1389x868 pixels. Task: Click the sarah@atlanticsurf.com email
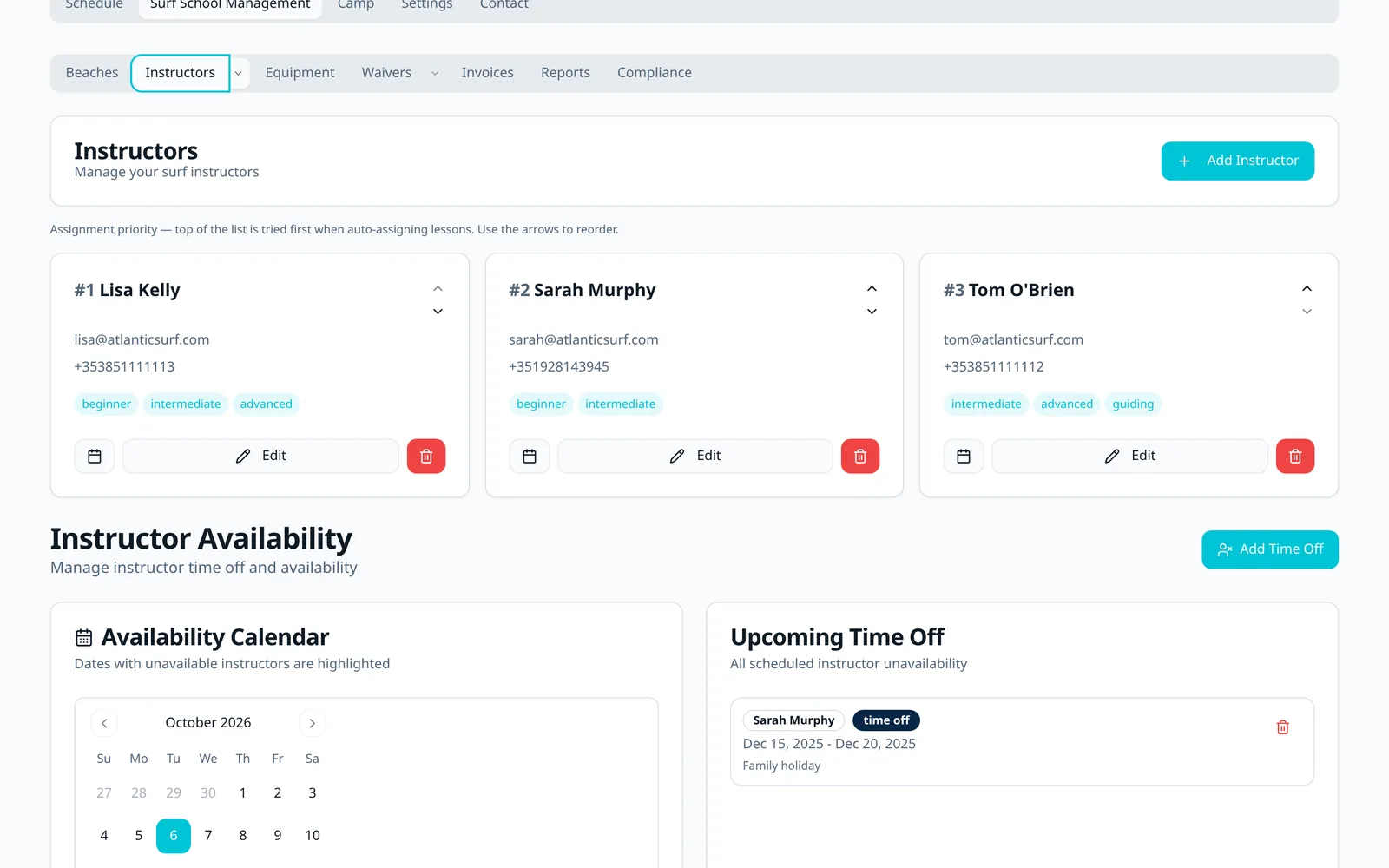(x=583, y=339)
